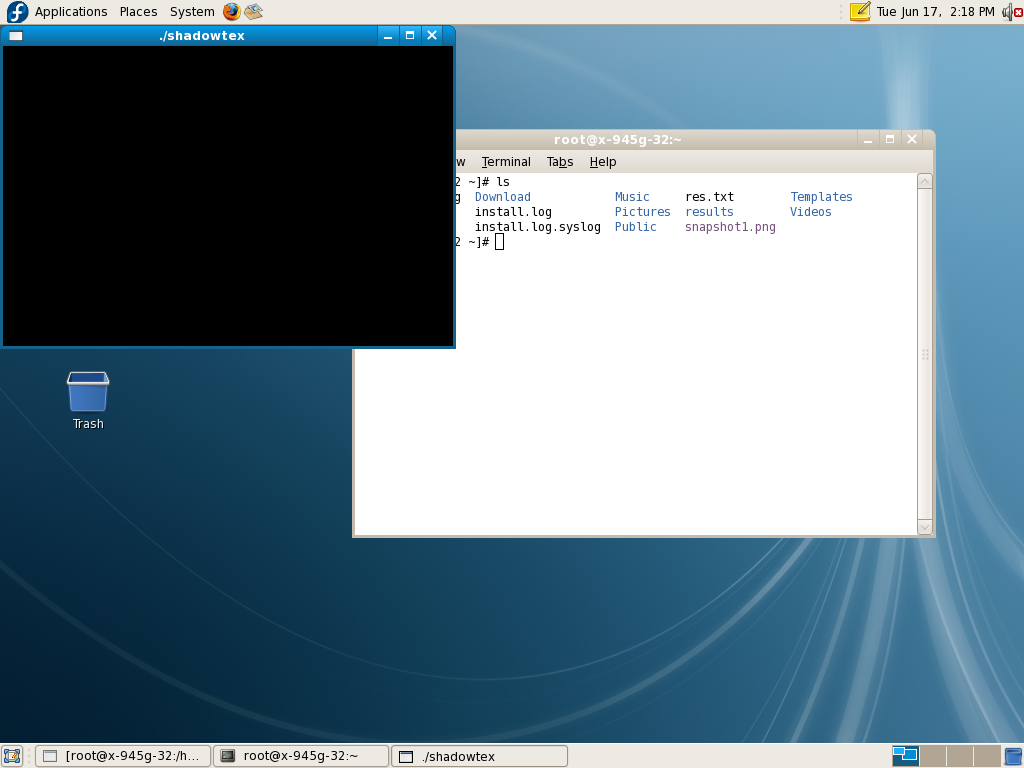
Task: Switch to ./shadowtex taskbar button
Action: 479,756
